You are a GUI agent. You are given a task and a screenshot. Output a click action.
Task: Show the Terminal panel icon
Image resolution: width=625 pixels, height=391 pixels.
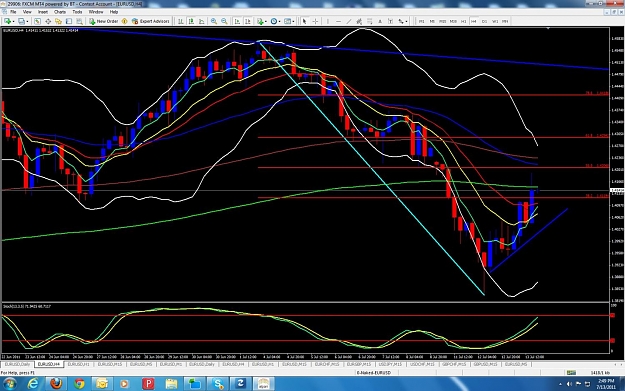point(69,21)
